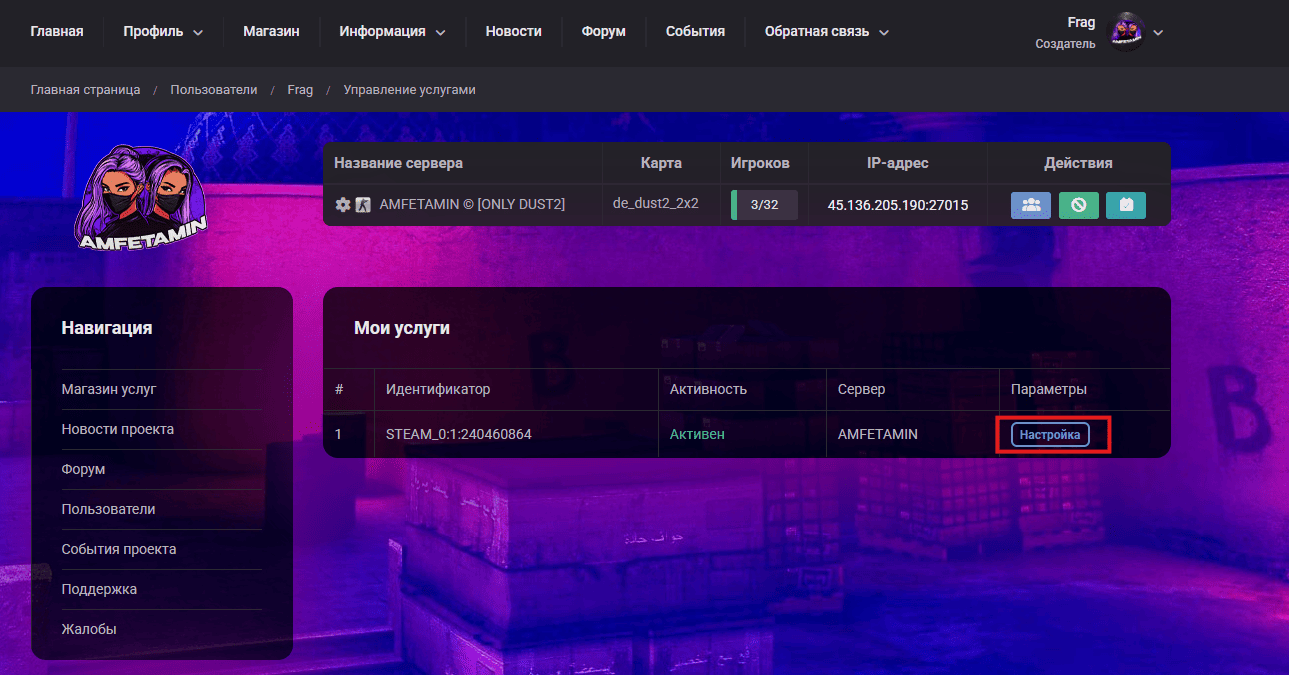The image size is (1289, 675).
Task: Click the Активен status text
Action: click(x=697, y=434)
